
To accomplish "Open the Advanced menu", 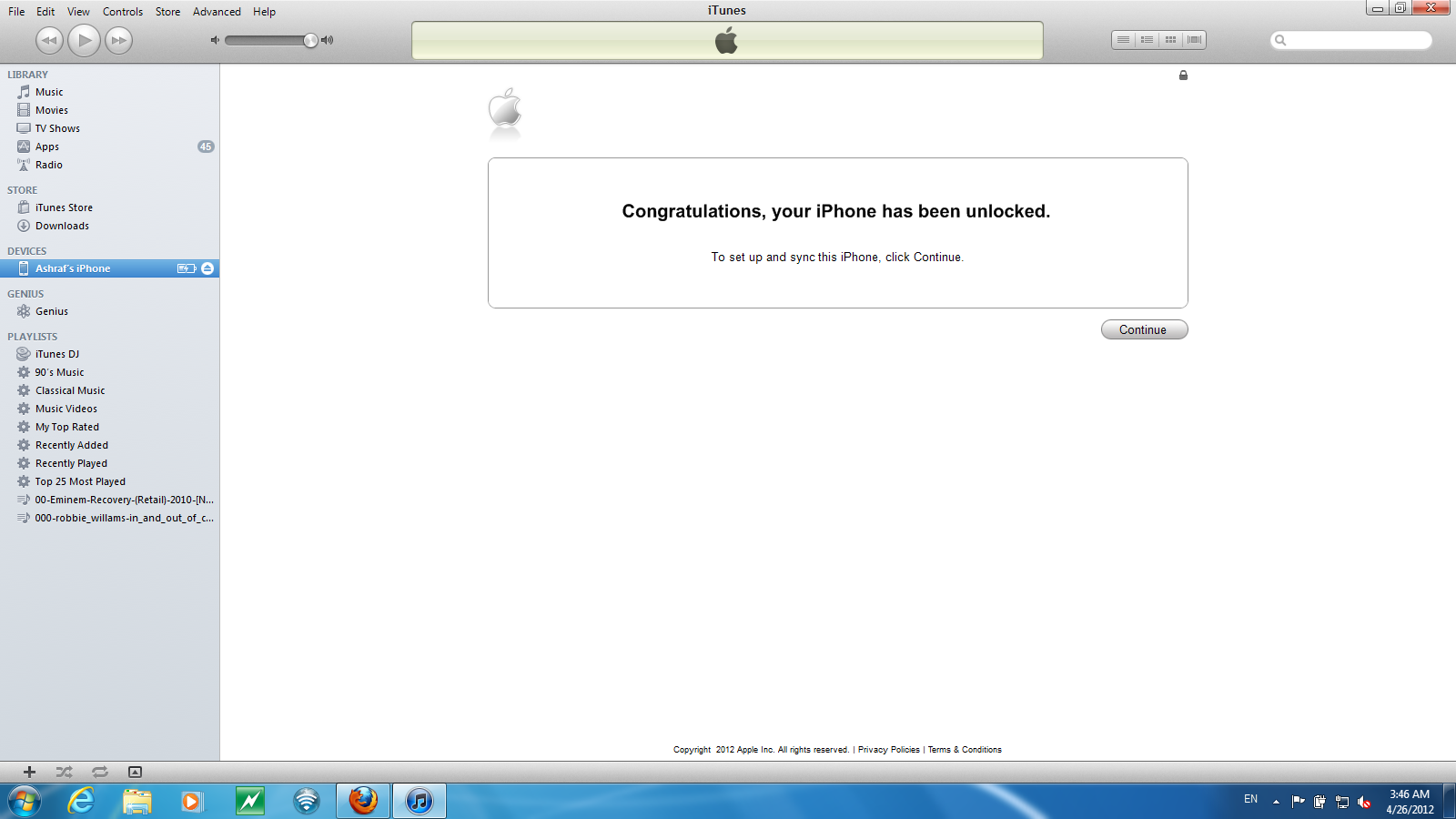I will click(217, 12).
